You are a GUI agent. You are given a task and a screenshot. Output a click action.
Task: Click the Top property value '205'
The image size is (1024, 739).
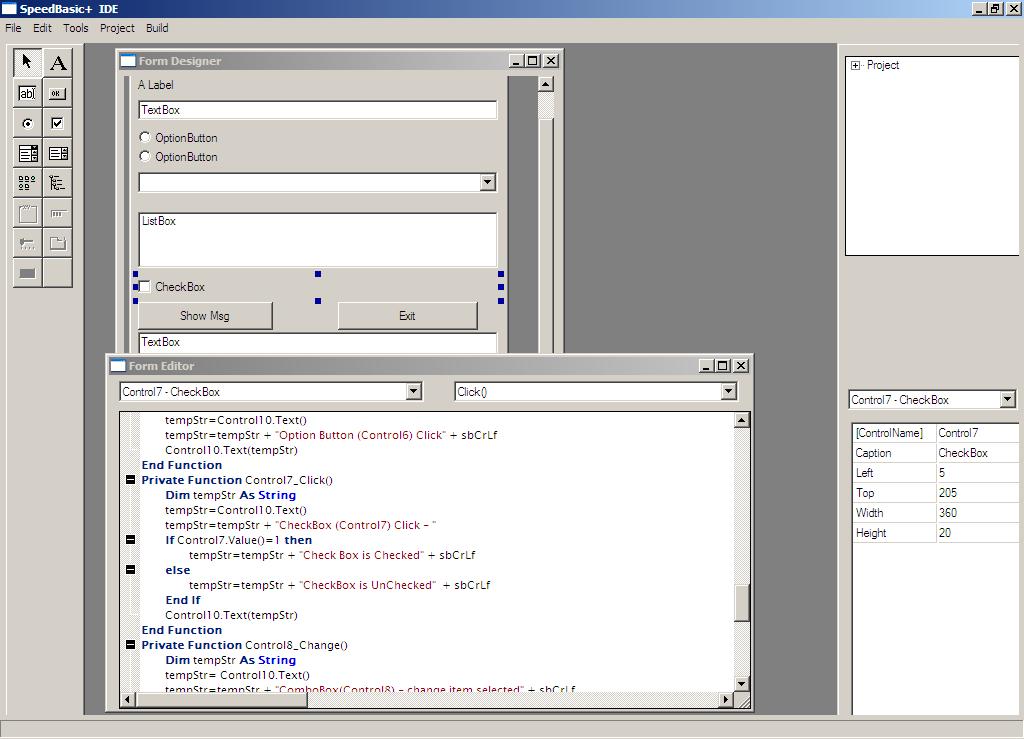point(978,493)
